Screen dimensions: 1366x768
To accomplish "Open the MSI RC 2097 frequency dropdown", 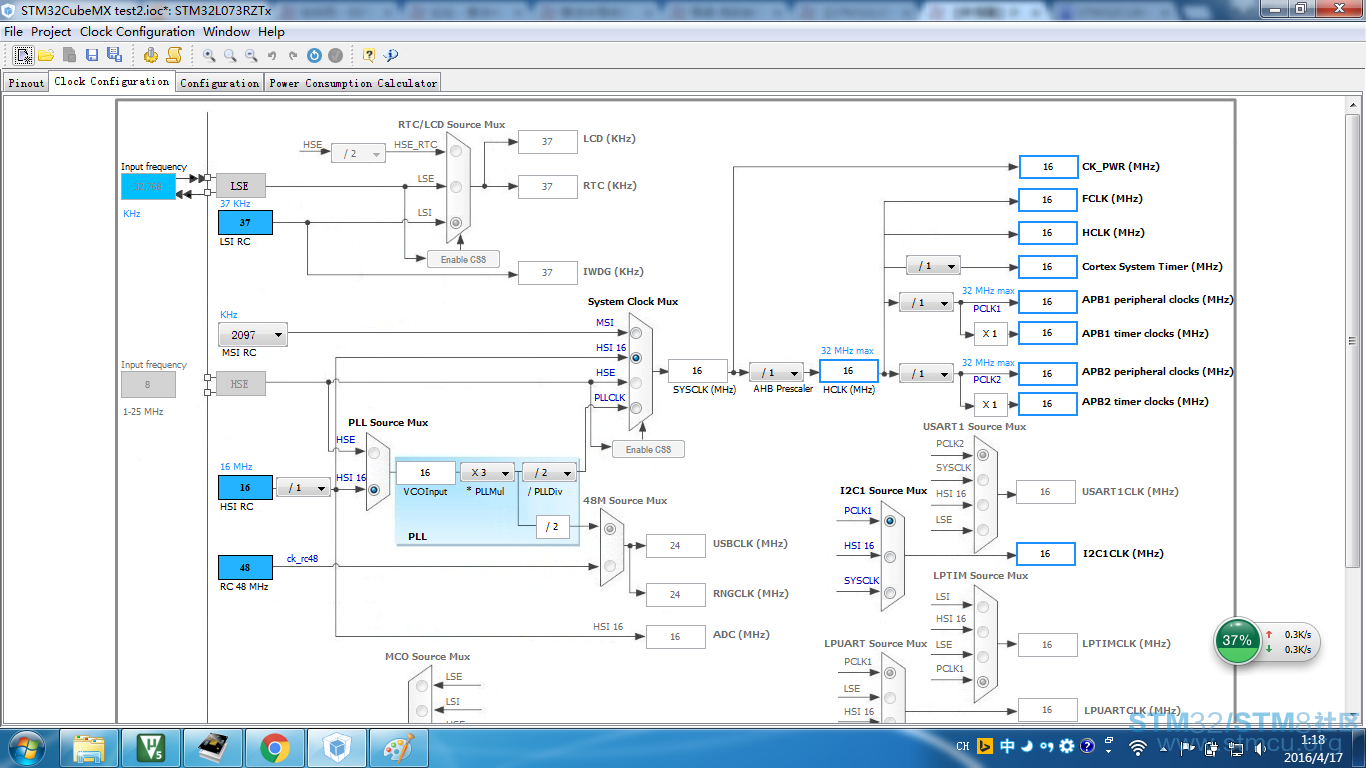I will tap(253, 335).
